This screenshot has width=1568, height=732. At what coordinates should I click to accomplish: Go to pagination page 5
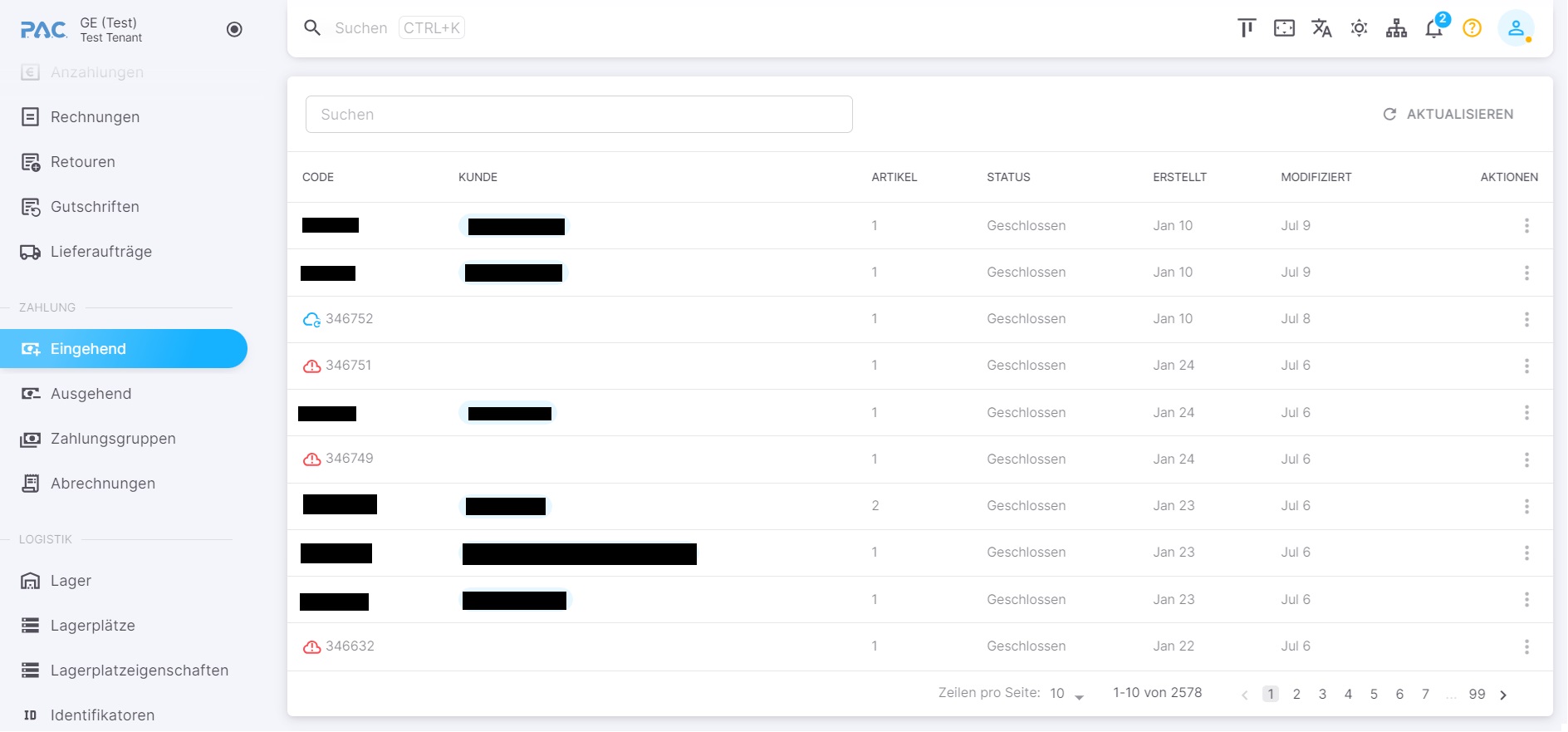click(x=1374, y=694)
